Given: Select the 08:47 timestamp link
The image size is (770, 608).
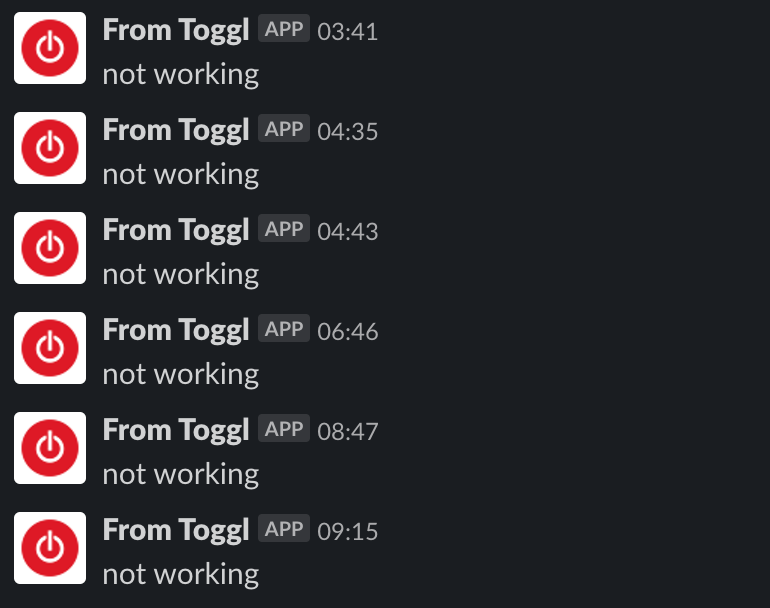Looking at the screenshot, I should pyautogui.click(x=347, y=431).
